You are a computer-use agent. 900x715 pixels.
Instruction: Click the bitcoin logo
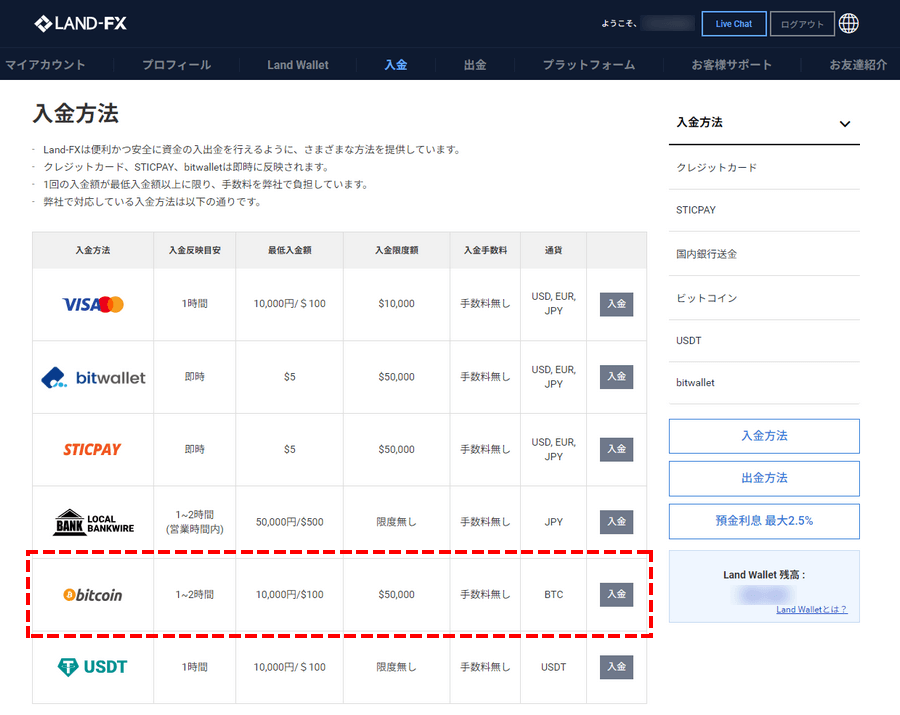(x=93, y=595)
